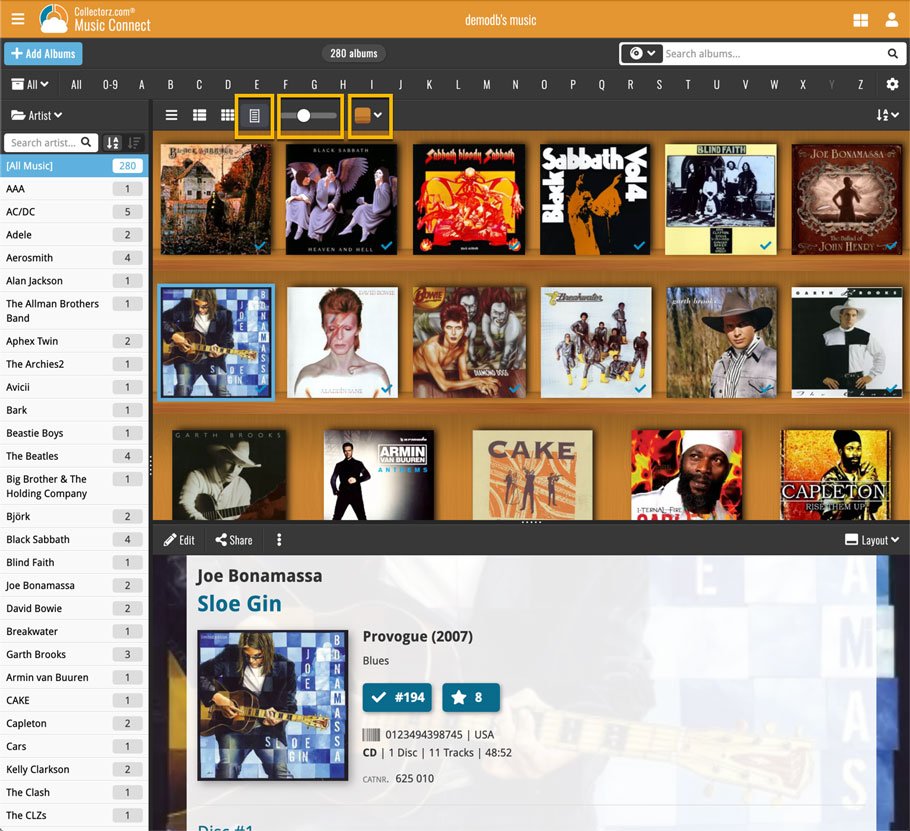The width and height of the screenshot is (910, 831).
Task: Toggle the #194 collection status badge
Action: pyautogui.click(x=394, y=697)
